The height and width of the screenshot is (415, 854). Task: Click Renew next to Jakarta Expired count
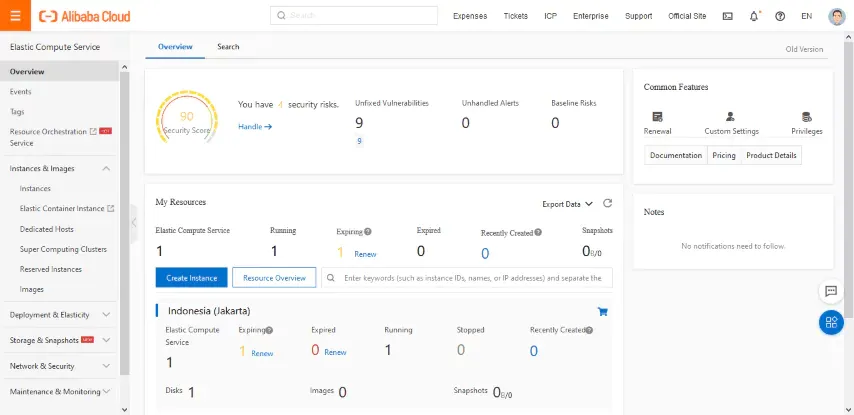pos(336,352)
